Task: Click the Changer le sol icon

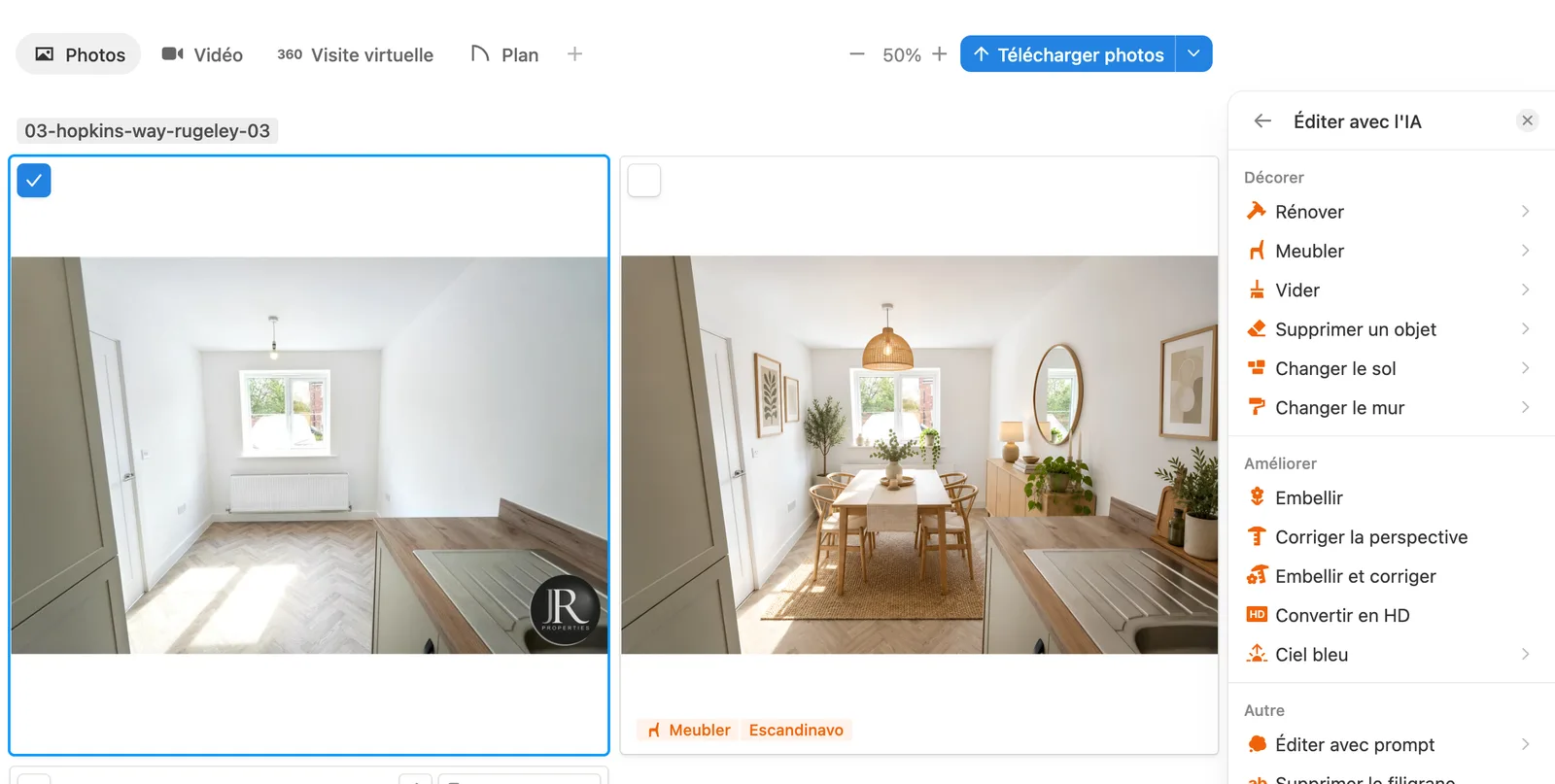Action: [1257, 368]
